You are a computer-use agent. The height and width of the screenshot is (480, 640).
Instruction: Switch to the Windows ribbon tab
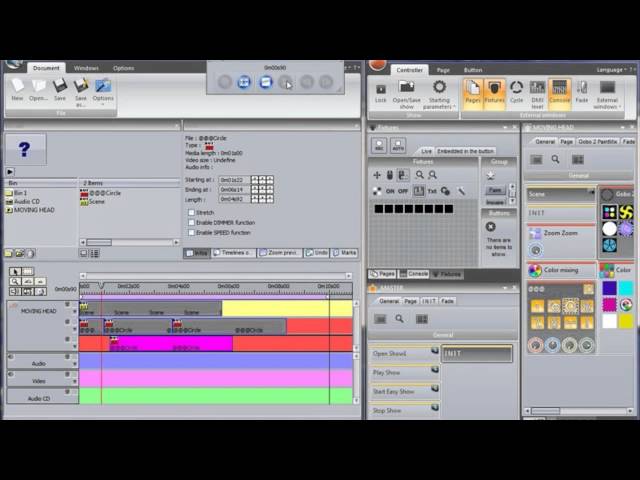(x=86, y=68)
